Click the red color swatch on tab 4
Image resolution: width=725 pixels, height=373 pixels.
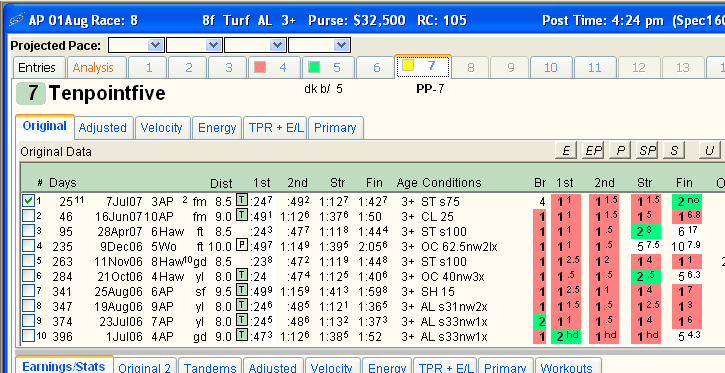[260, 67]
